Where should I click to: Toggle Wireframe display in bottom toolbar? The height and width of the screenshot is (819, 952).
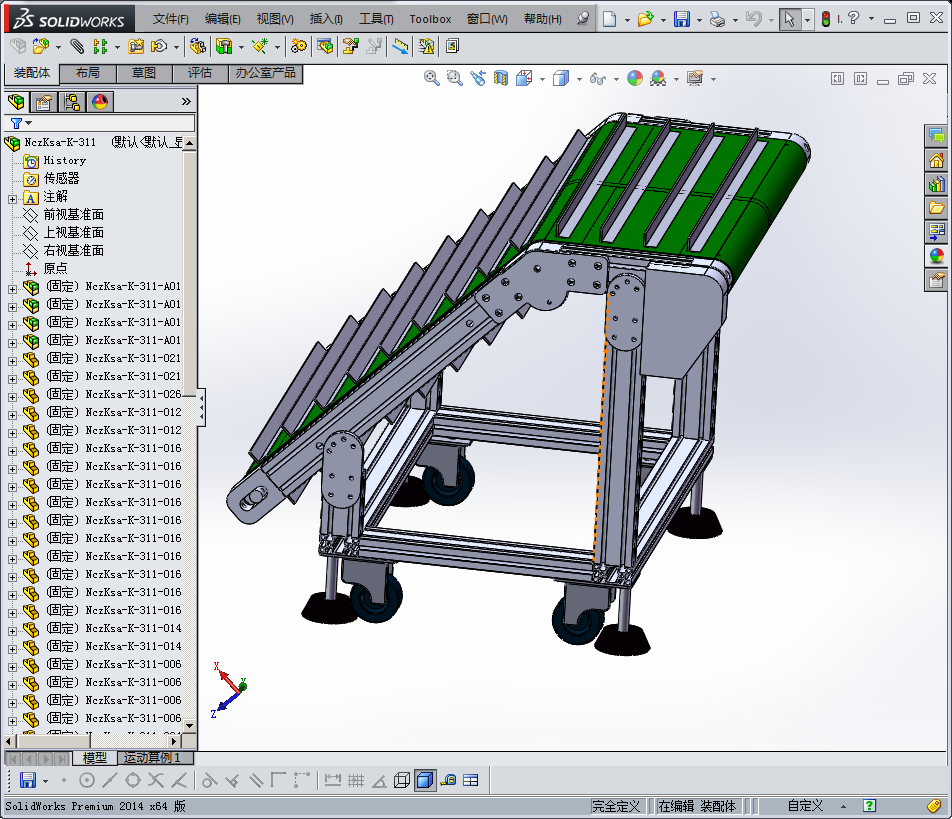[402, 780]
